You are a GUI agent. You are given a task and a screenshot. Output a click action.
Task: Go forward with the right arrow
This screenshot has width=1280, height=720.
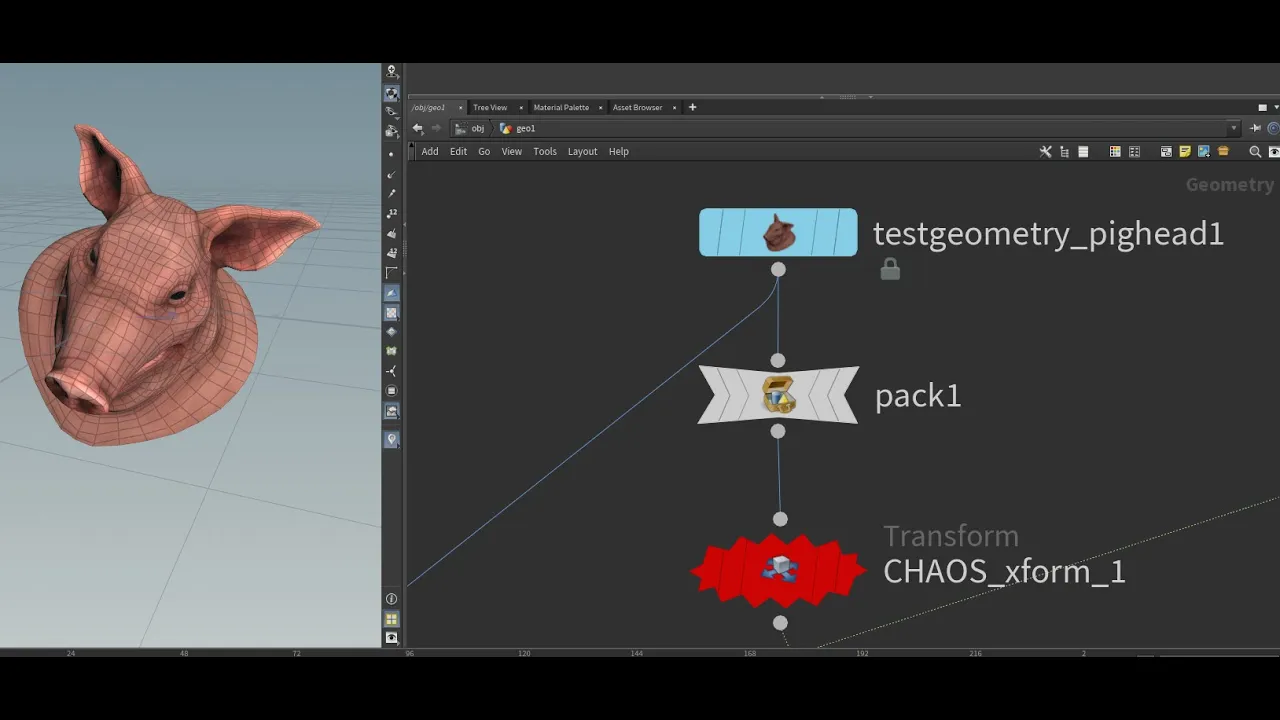[436, 128]
